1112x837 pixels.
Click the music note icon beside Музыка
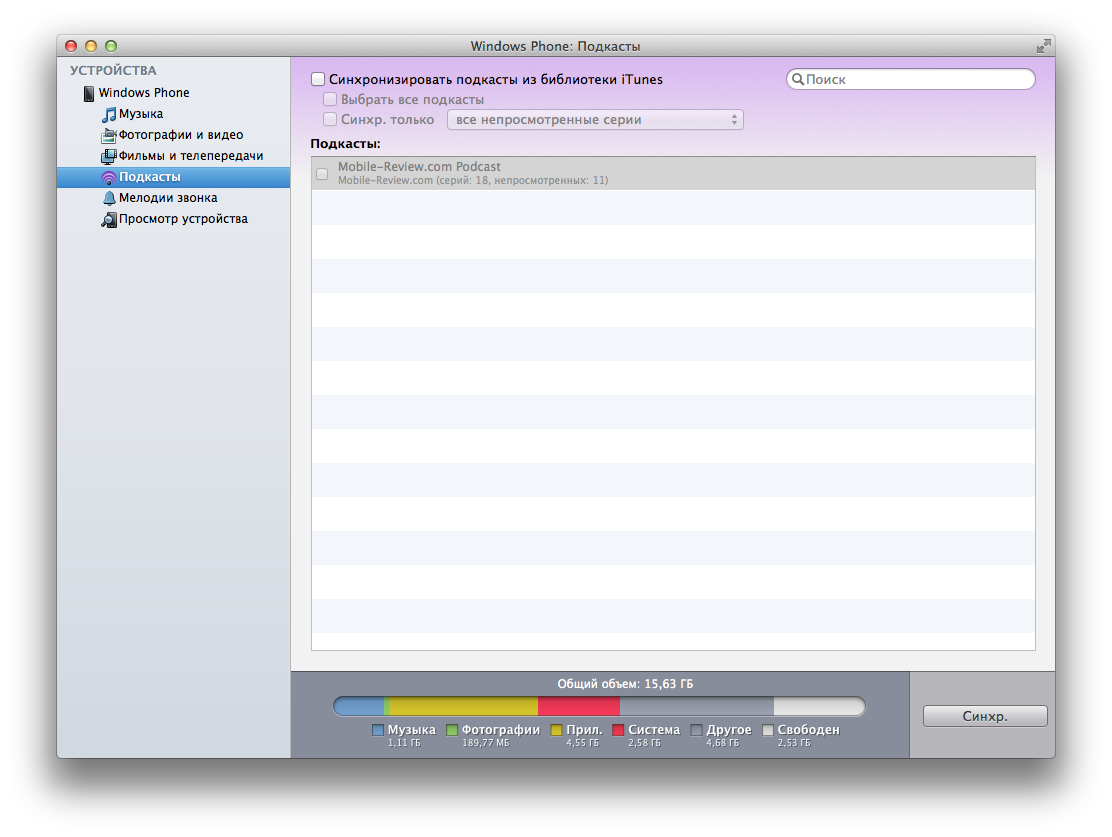tap(109, 114)
